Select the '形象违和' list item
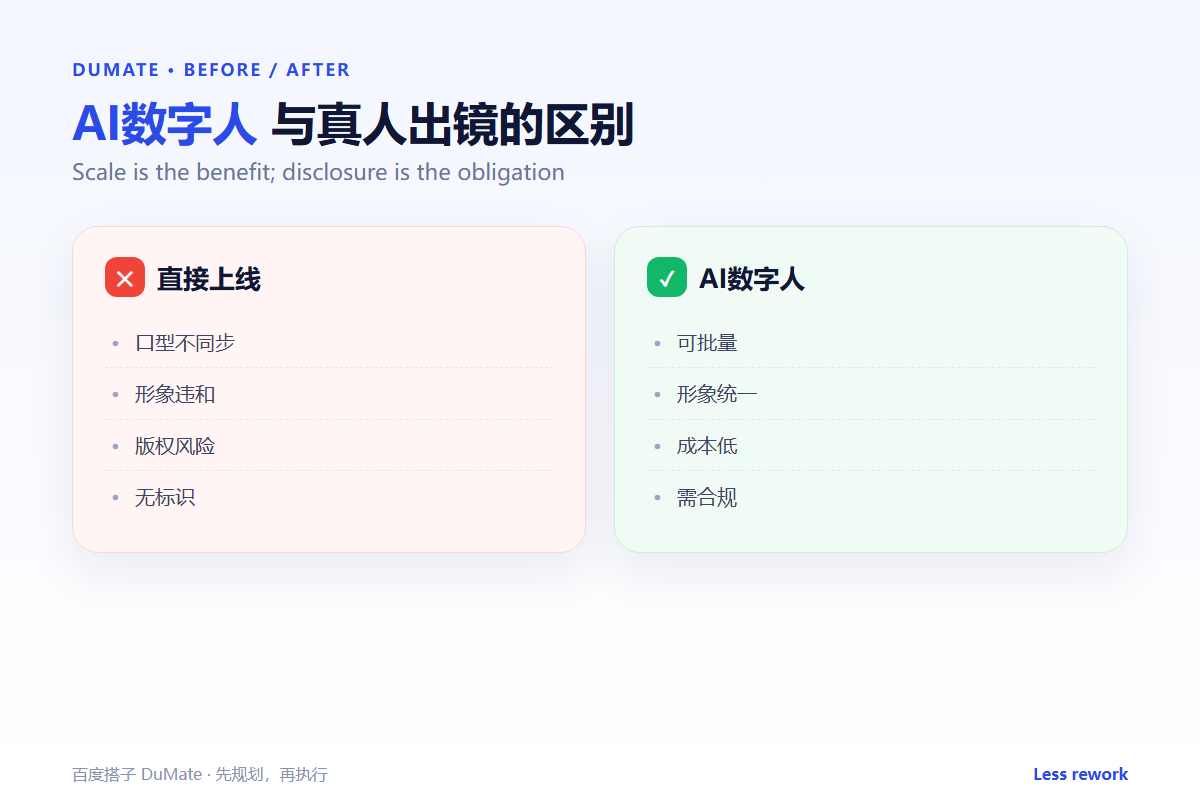 tap(329, 394)
